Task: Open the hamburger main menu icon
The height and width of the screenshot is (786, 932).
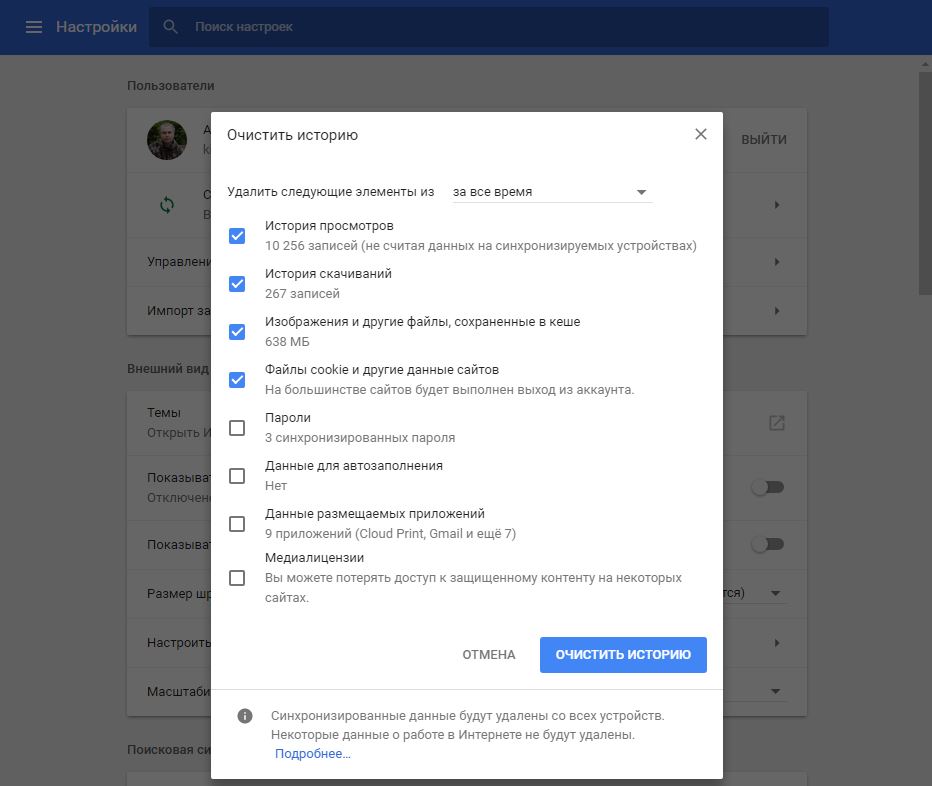Action: 34,27
